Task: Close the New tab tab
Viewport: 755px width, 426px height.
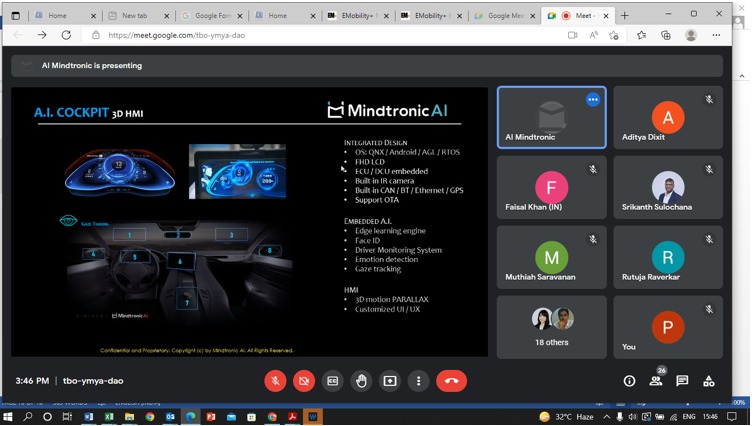Action: tap(167, 16)
